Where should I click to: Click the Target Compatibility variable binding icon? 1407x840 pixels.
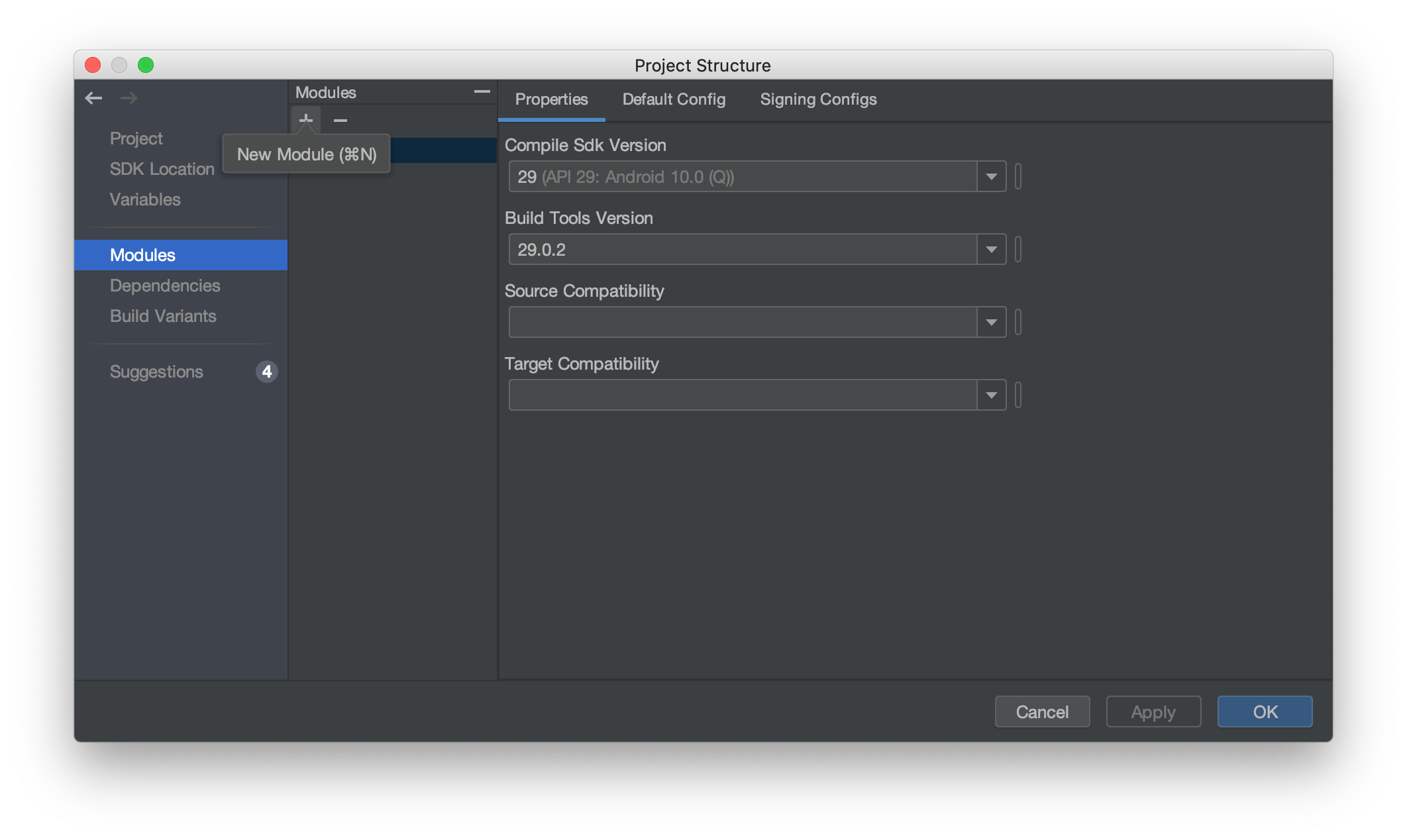pyautogui.click(x=1018, y=394)
